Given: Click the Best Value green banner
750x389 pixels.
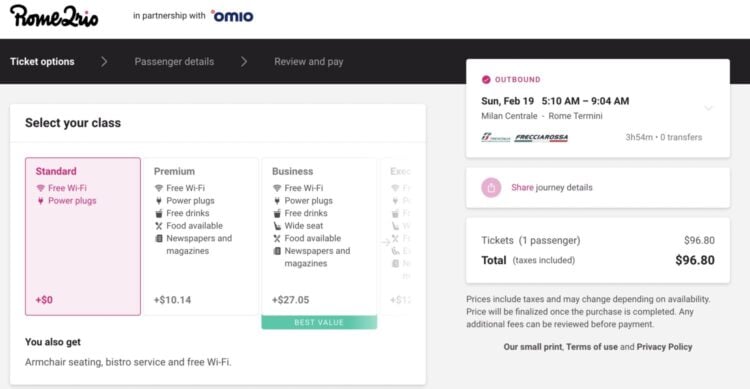Looking at the screenshot, I should (319, 322).
